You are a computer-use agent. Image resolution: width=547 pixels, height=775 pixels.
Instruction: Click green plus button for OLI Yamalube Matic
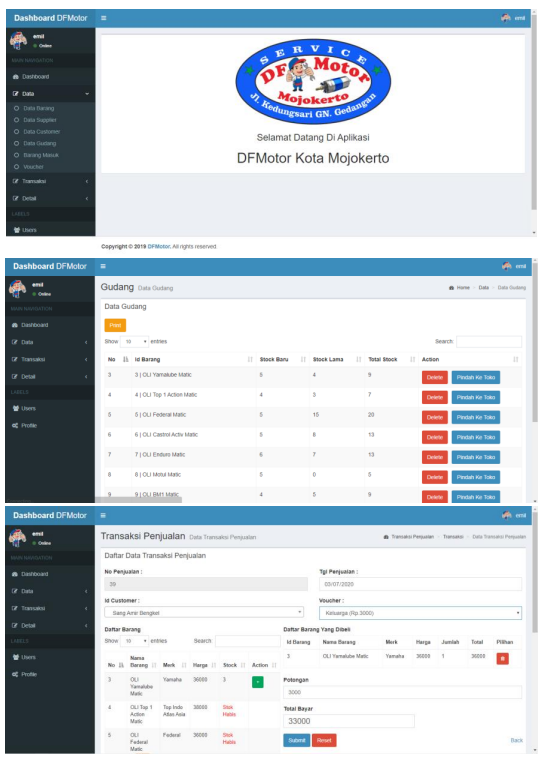257,682
